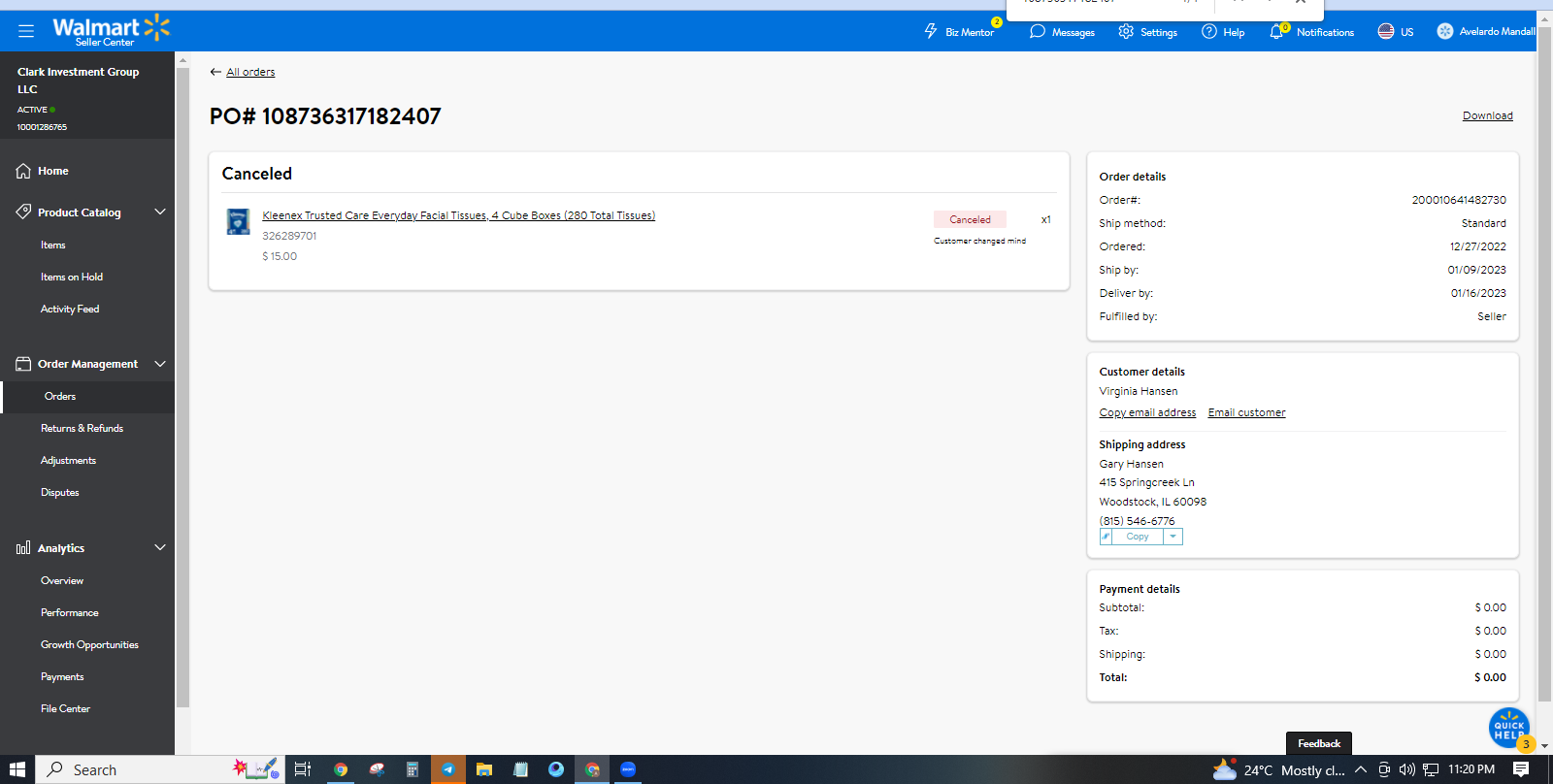Open Kleenex Trusted Care product link
This screenshot has height=784, width=1553.
[x=458, y=215]
